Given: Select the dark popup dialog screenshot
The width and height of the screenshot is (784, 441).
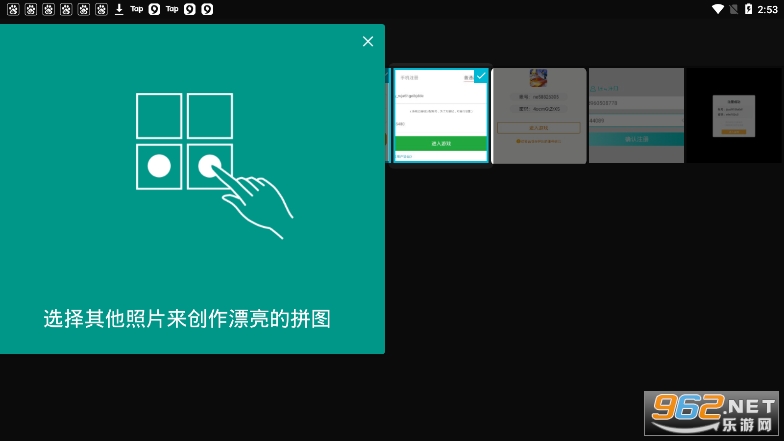Looking at the screenshot, I should pos(734,115).
